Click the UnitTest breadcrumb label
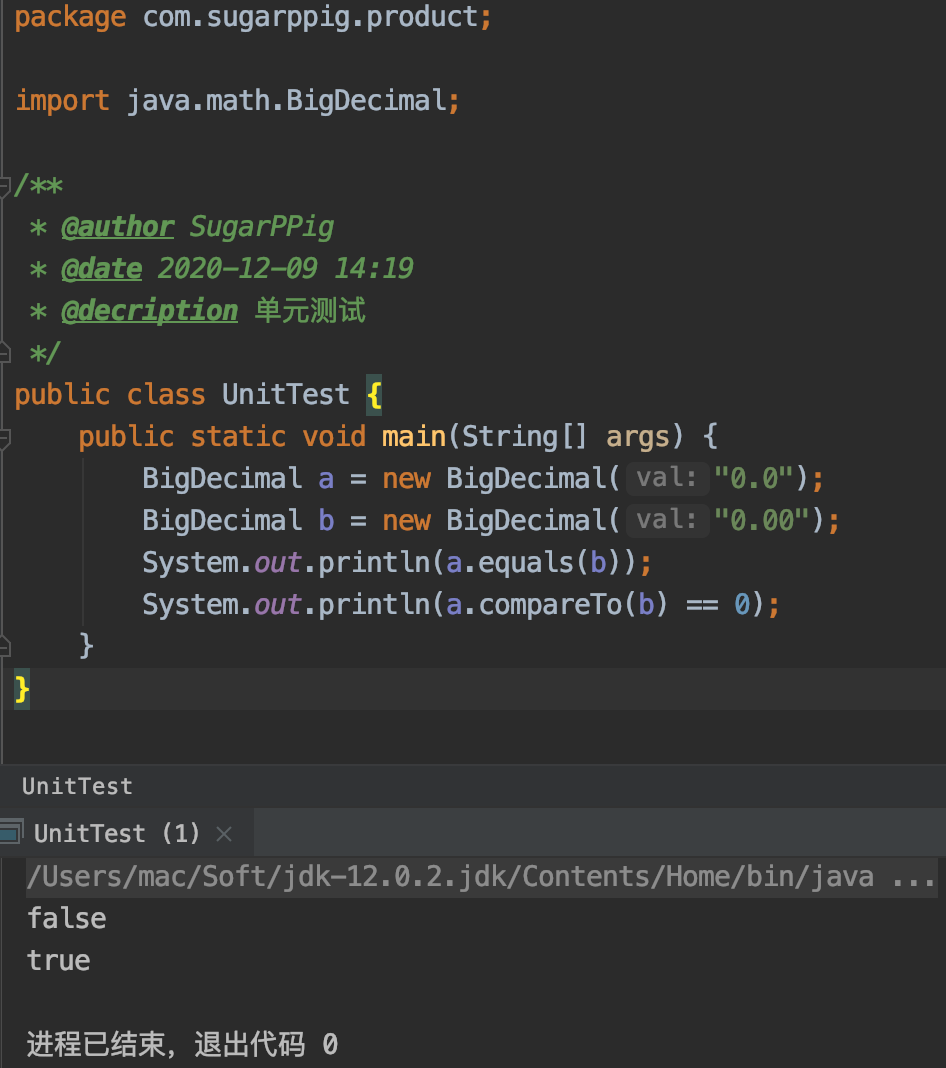 (x=77, y=786)
